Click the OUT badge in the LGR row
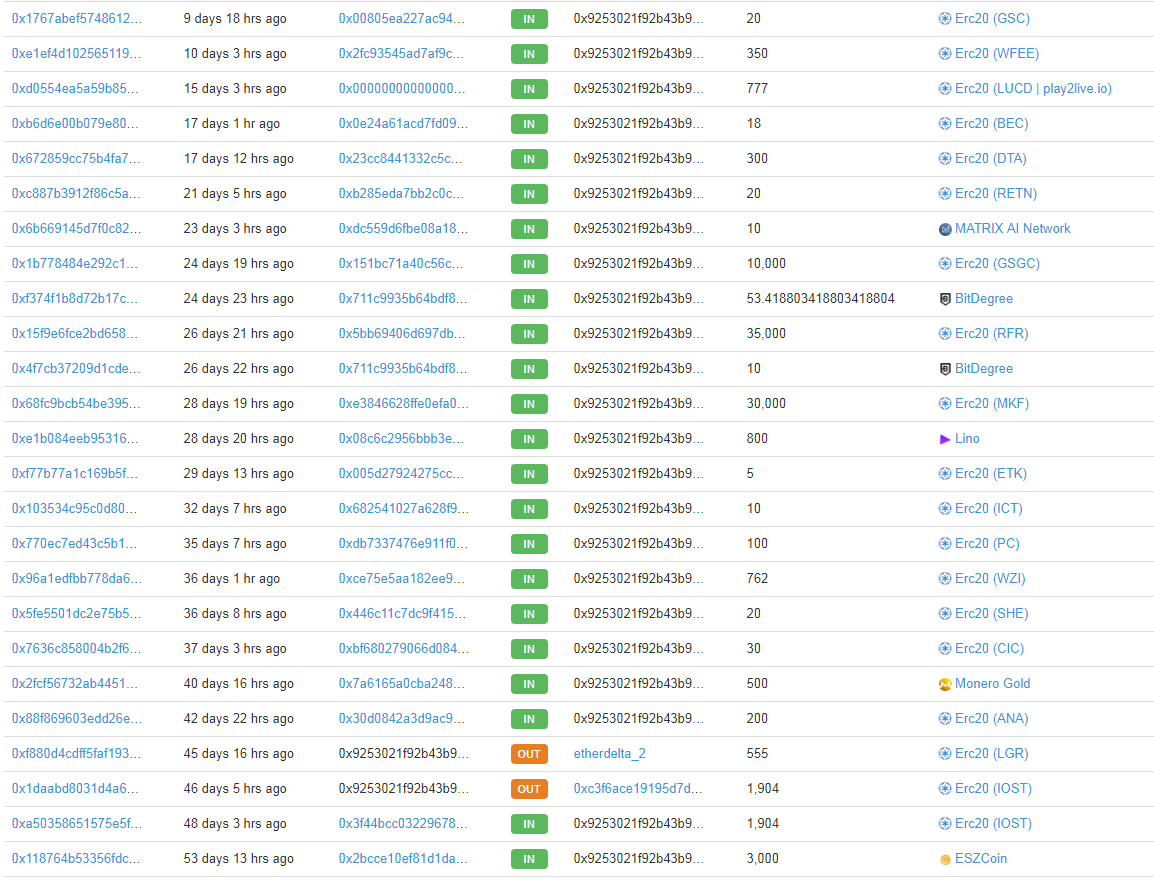This screenshot has width=1154, height=879. pyautogui.click(x=529, y=754)
